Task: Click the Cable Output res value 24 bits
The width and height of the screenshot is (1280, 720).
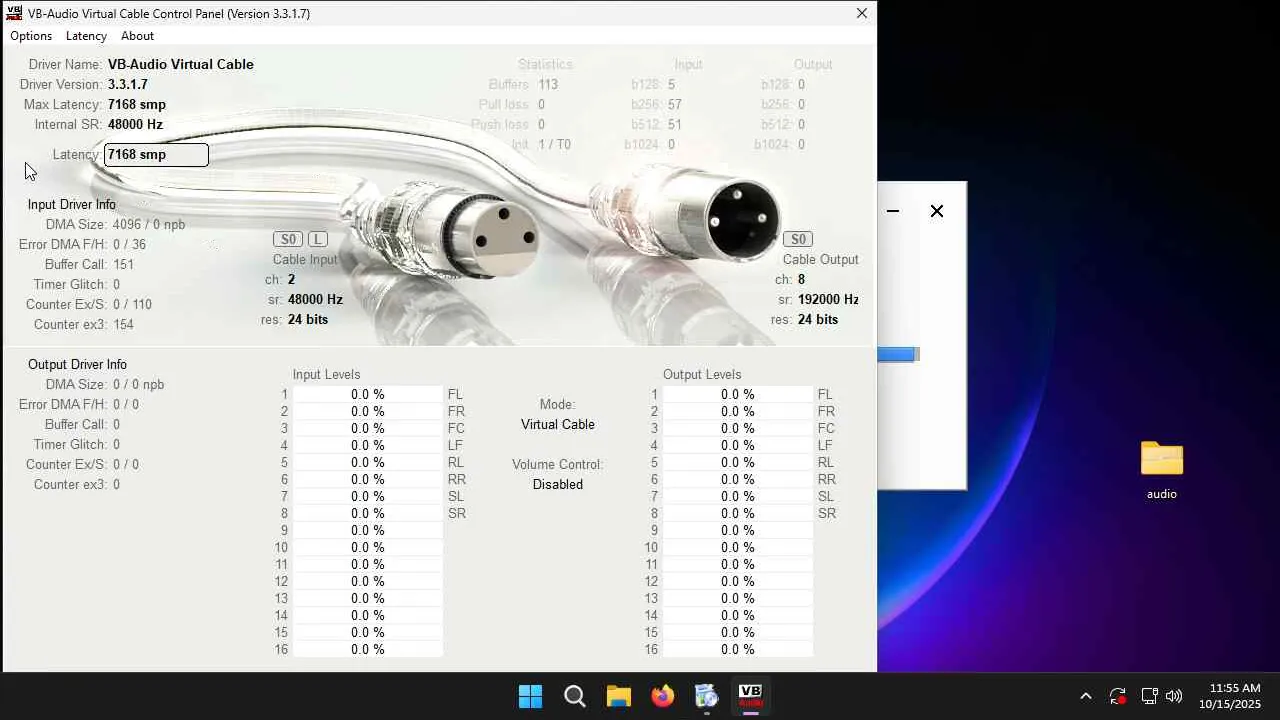Action: pyautogui.click(x=818, y=319)
